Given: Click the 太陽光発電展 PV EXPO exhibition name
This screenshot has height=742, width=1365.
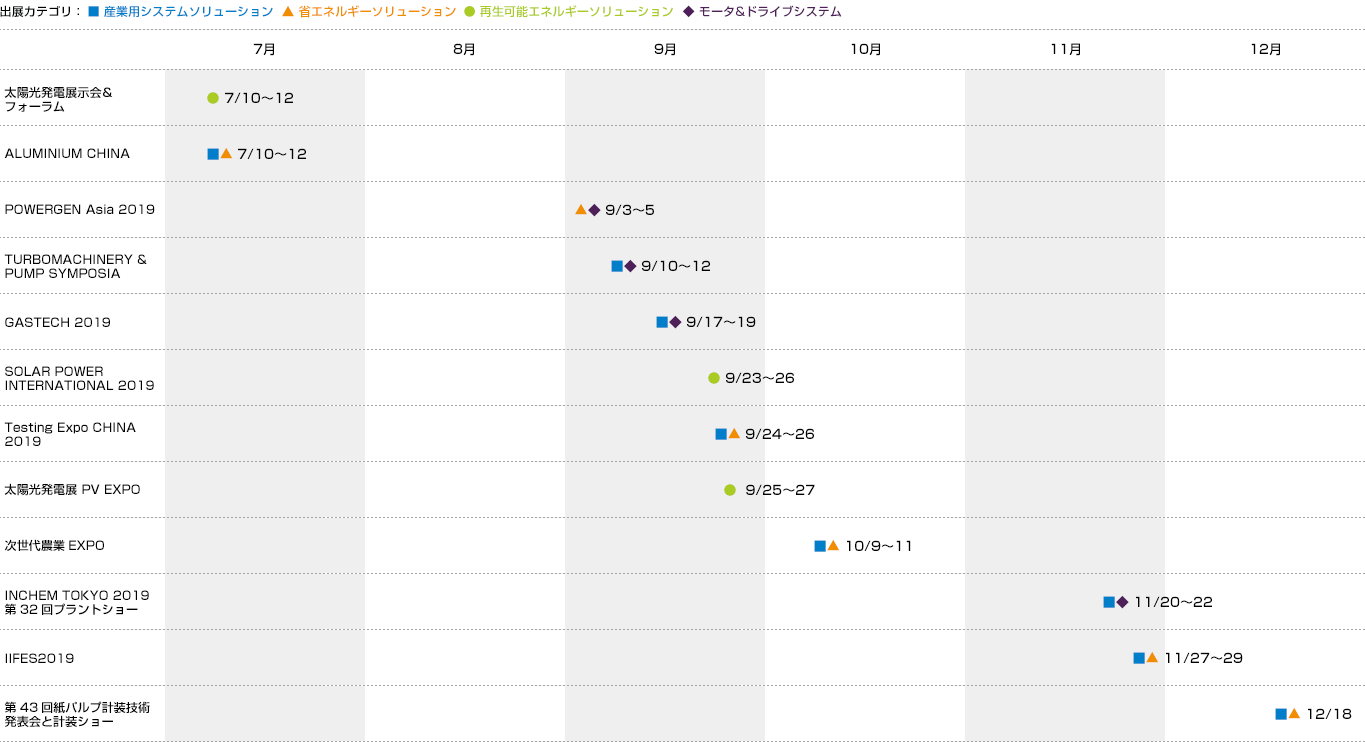Looking at the screenshot, I should tap(72, 490).
